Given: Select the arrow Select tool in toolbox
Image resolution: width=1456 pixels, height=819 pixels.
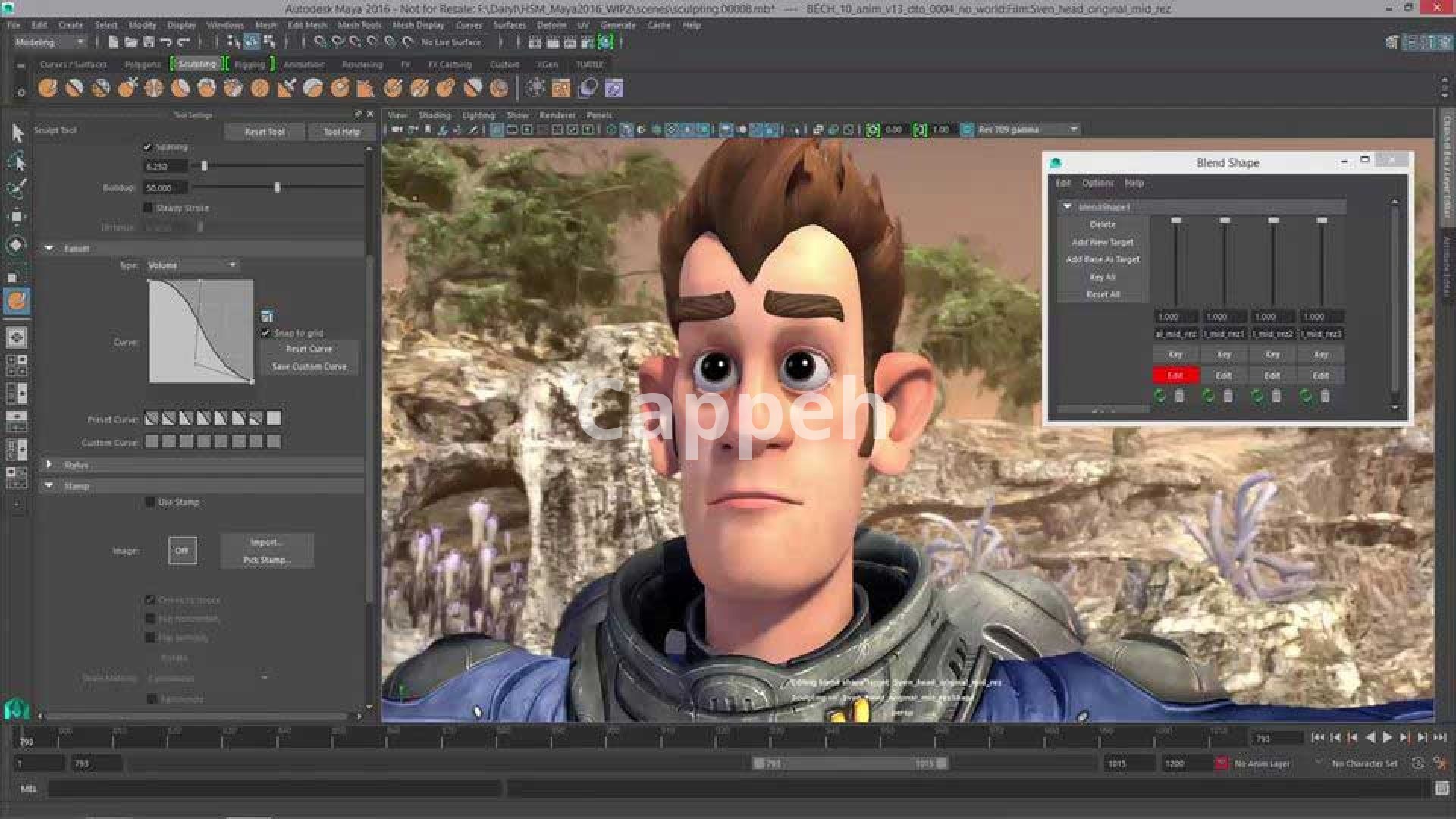Looking at the screenshot, I should pyautogui.click(x=17, y=133).
